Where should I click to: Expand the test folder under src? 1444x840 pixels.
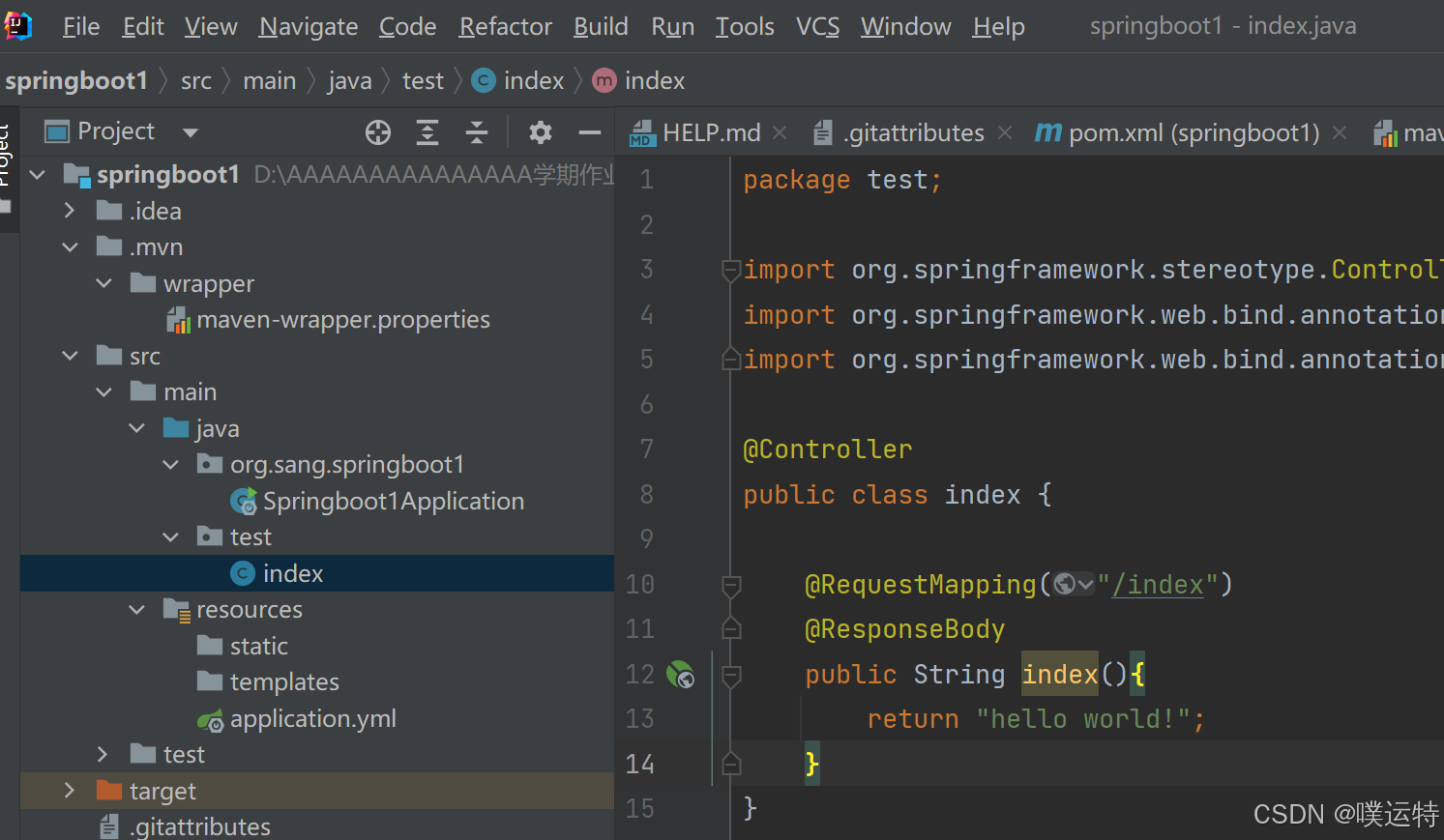[103, 754]
